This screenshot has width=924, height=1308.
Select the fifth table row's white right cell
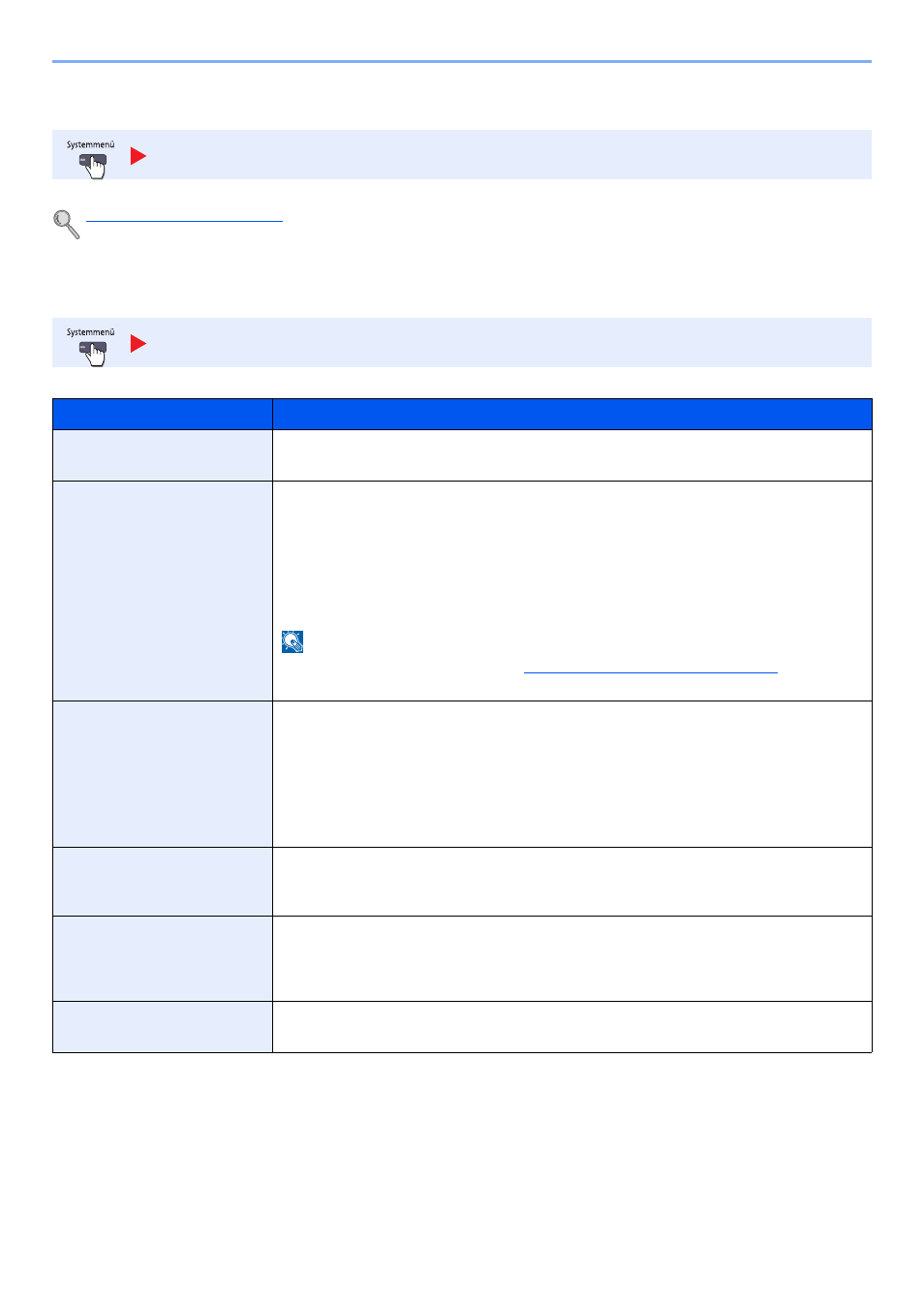click(x=571, y=958)
